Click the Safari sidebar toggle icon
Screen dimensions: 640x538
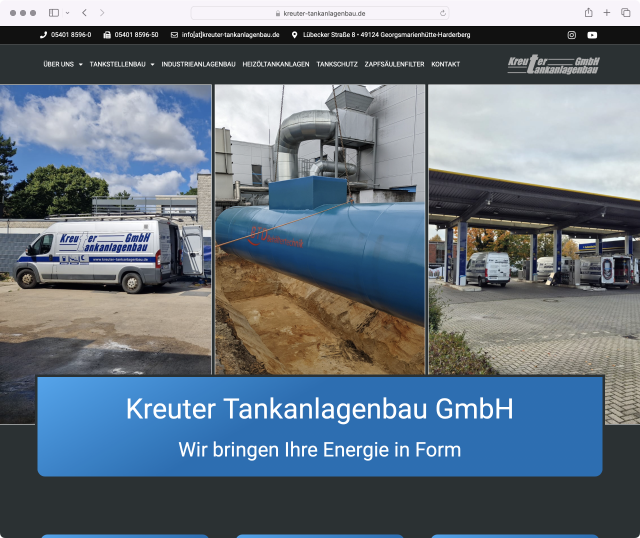pos(54,13)
